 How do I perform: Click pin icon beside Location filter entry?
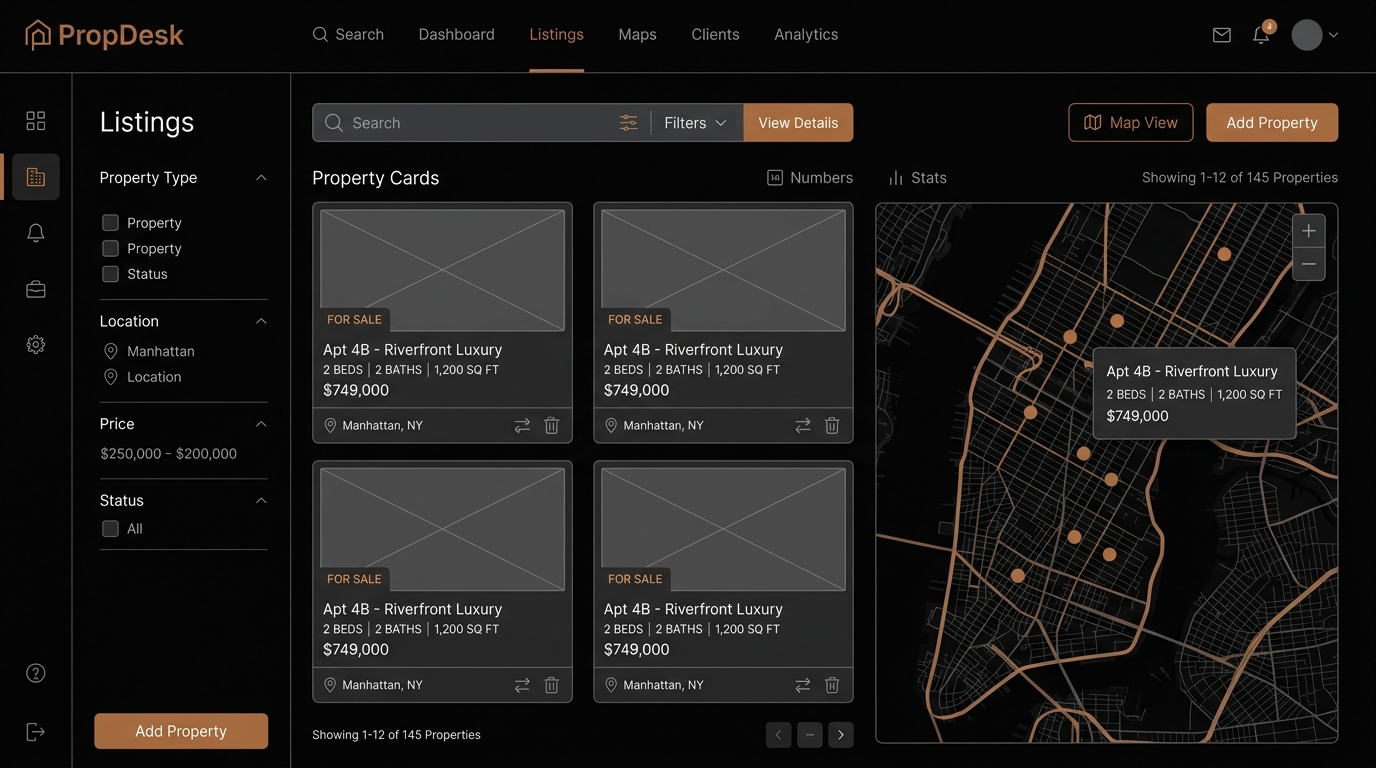tap(111, 377)
